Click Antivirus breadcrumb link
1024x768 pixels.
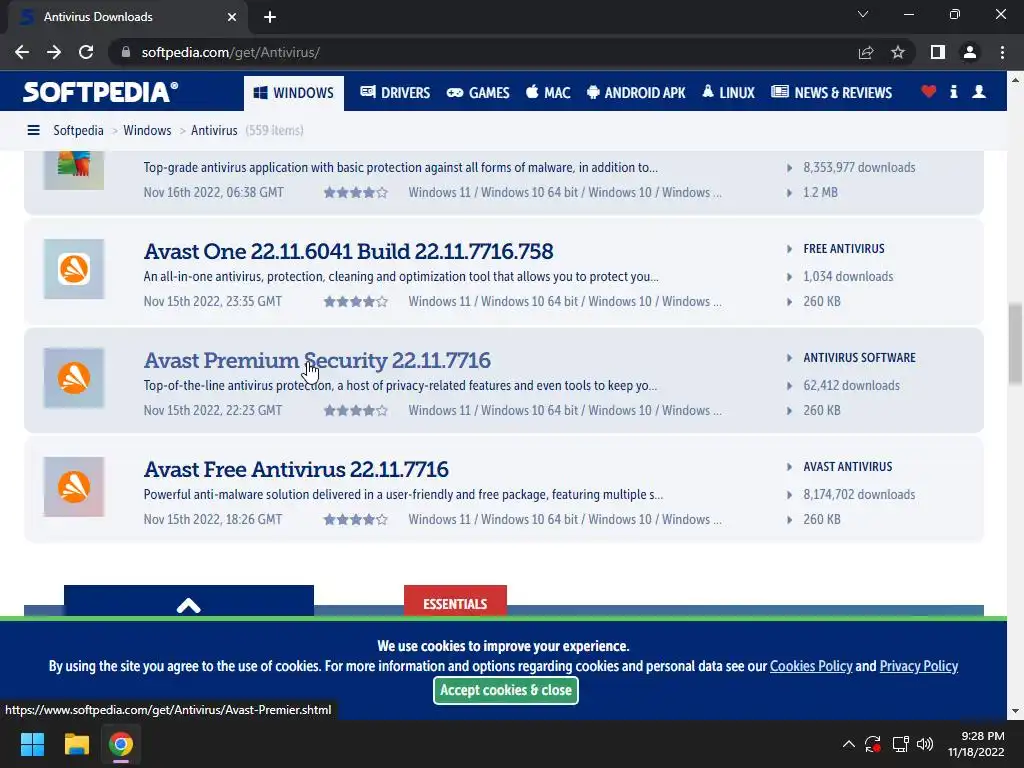tap(214, 131)
